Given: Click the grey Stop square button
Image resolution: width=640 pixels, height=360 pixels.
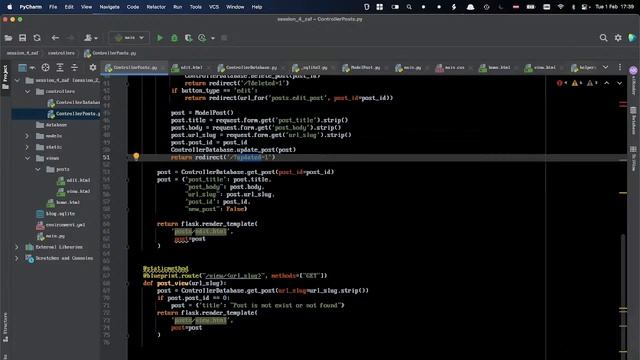Looking at the screenshot, I should 224,38.
